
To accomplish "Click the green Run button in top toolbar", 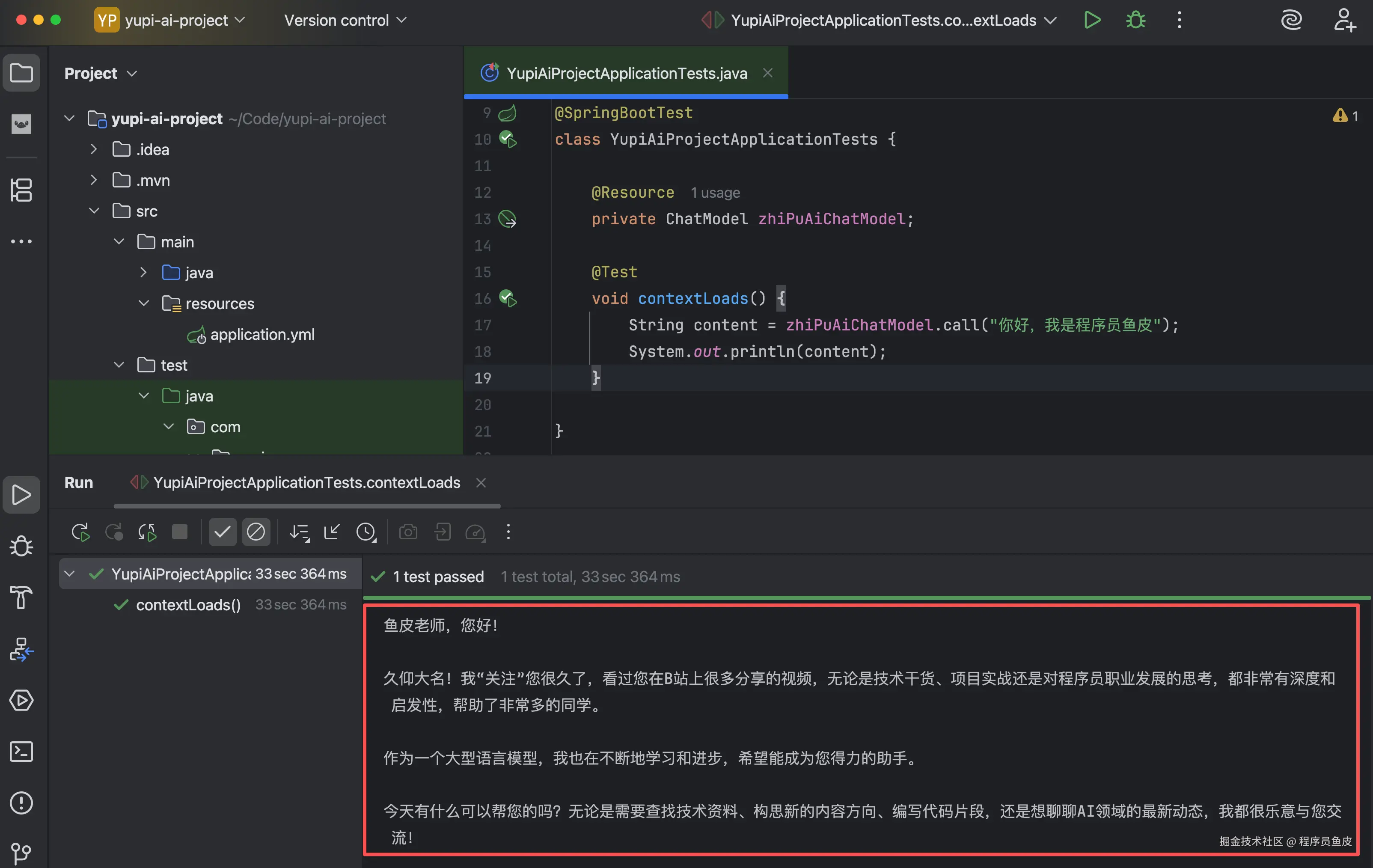I will pos(1091,20).
